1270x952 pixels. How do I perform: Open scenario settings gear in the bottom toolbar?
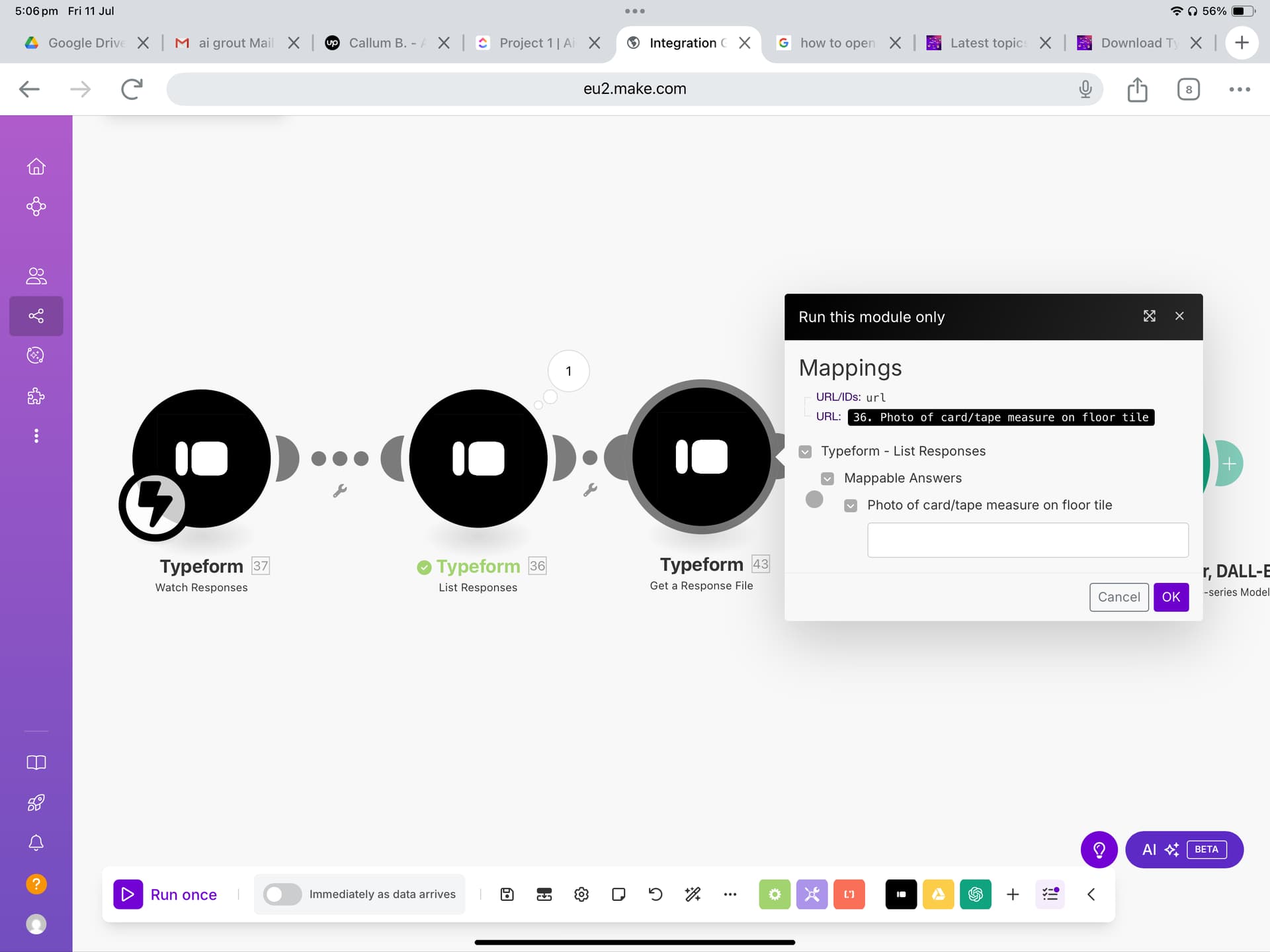[x=581, y=894]
